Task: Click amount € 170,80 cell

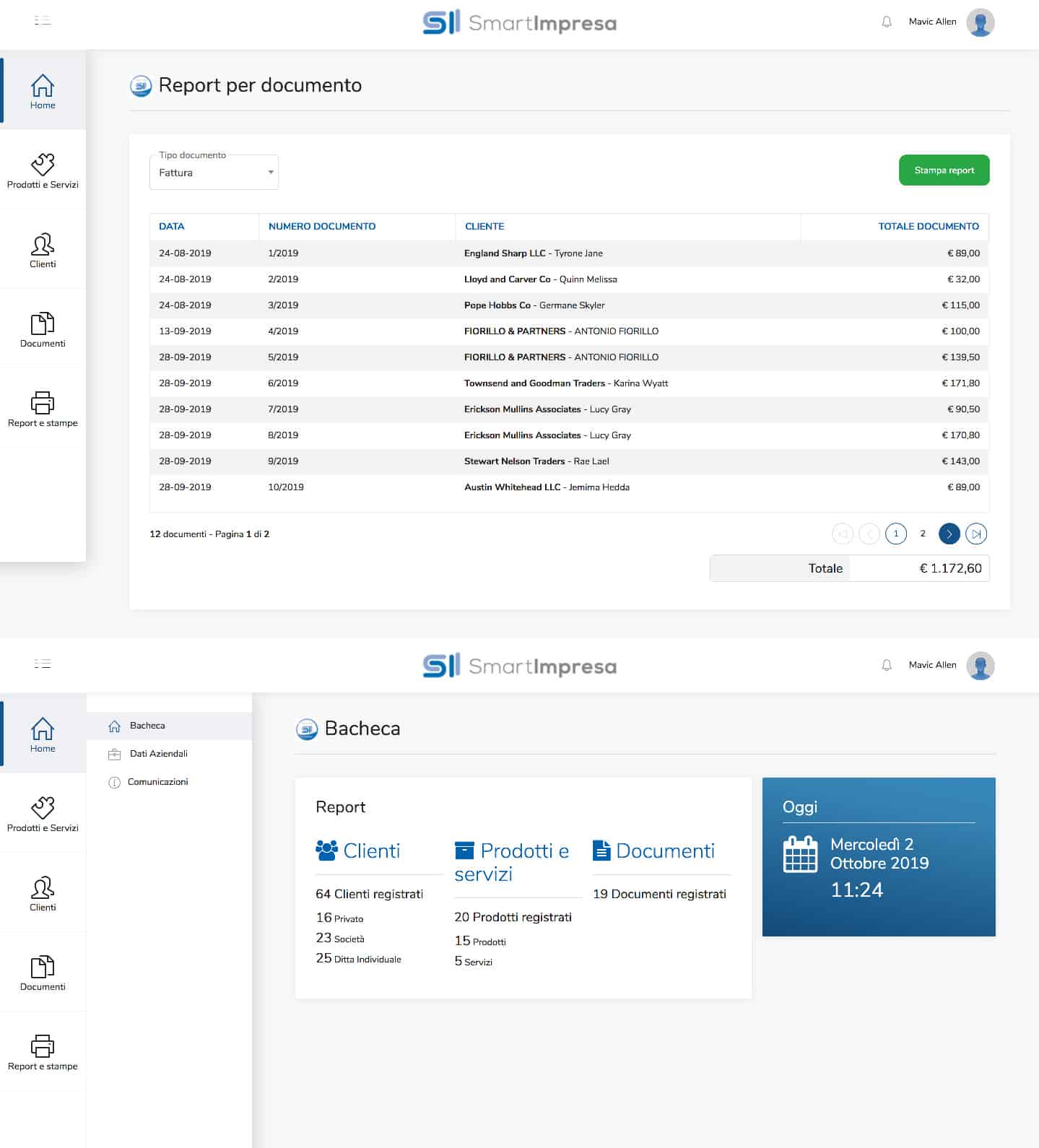Action: click(x=960, y=435)
